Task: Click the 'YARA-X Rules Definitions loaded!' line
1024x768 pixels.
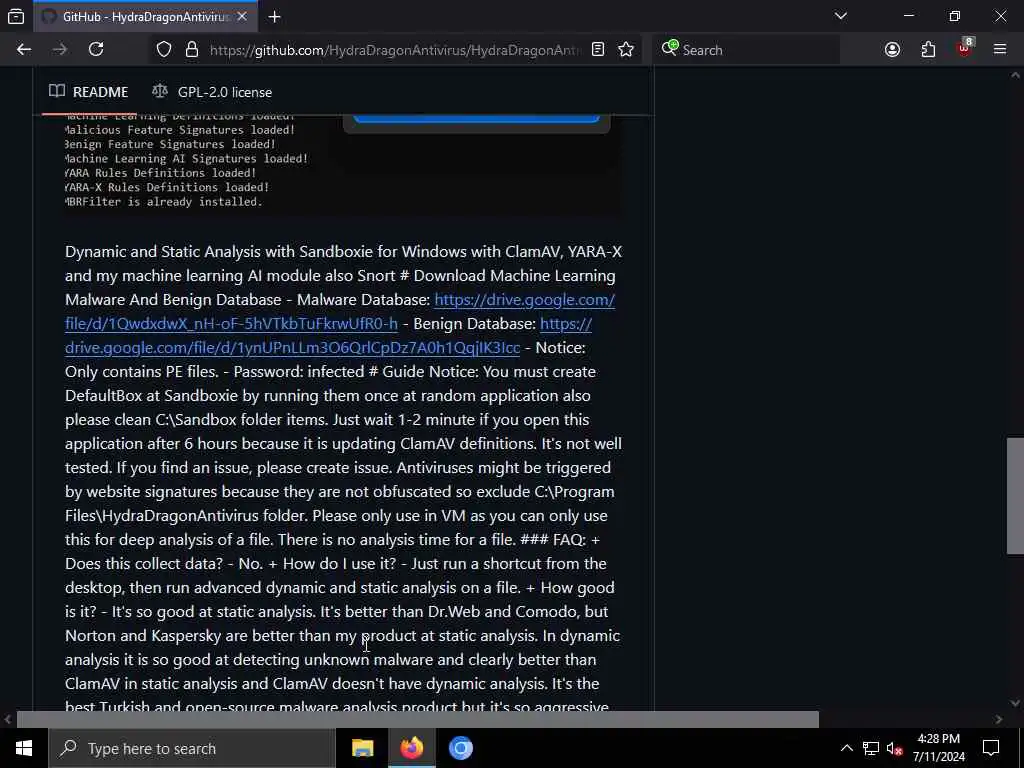Action: click(x=167, y=187)
